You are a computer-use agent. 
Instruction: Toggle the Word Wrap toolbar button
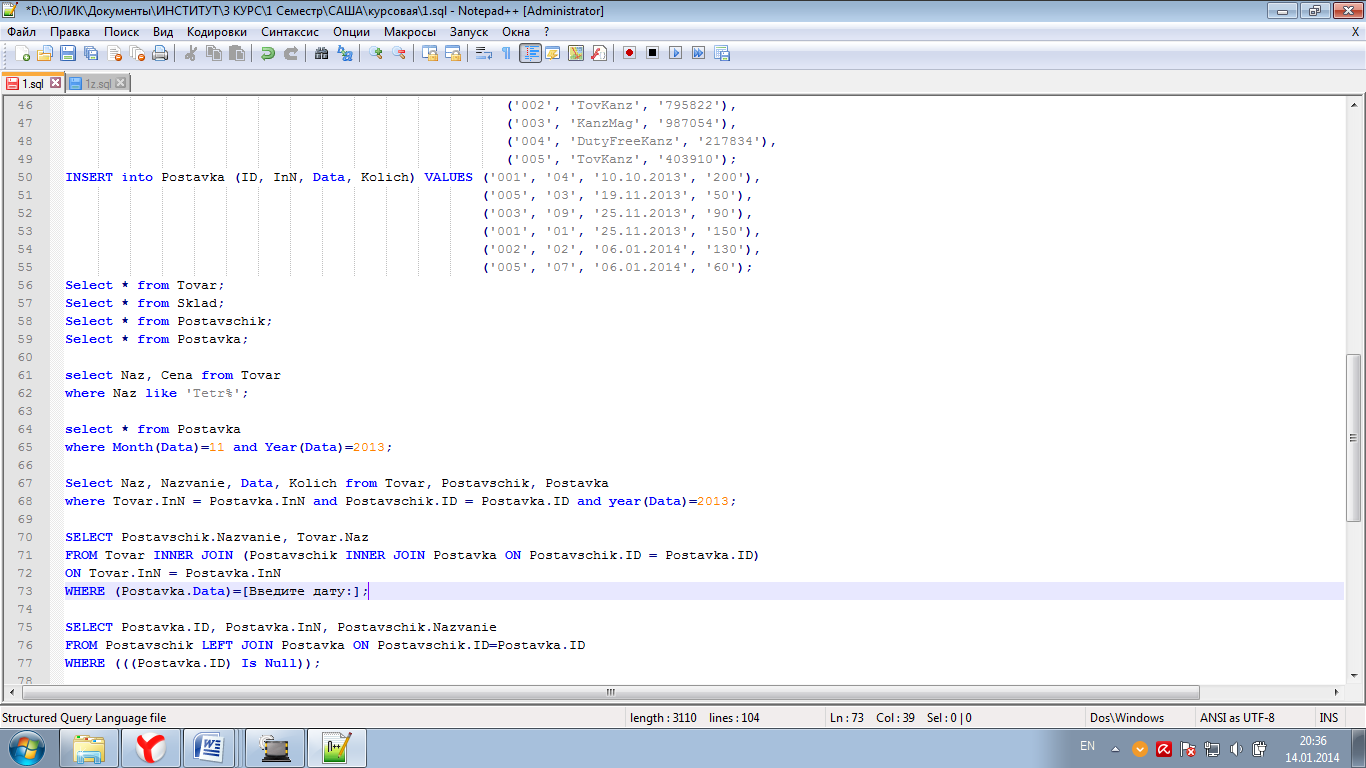point(483,53)
